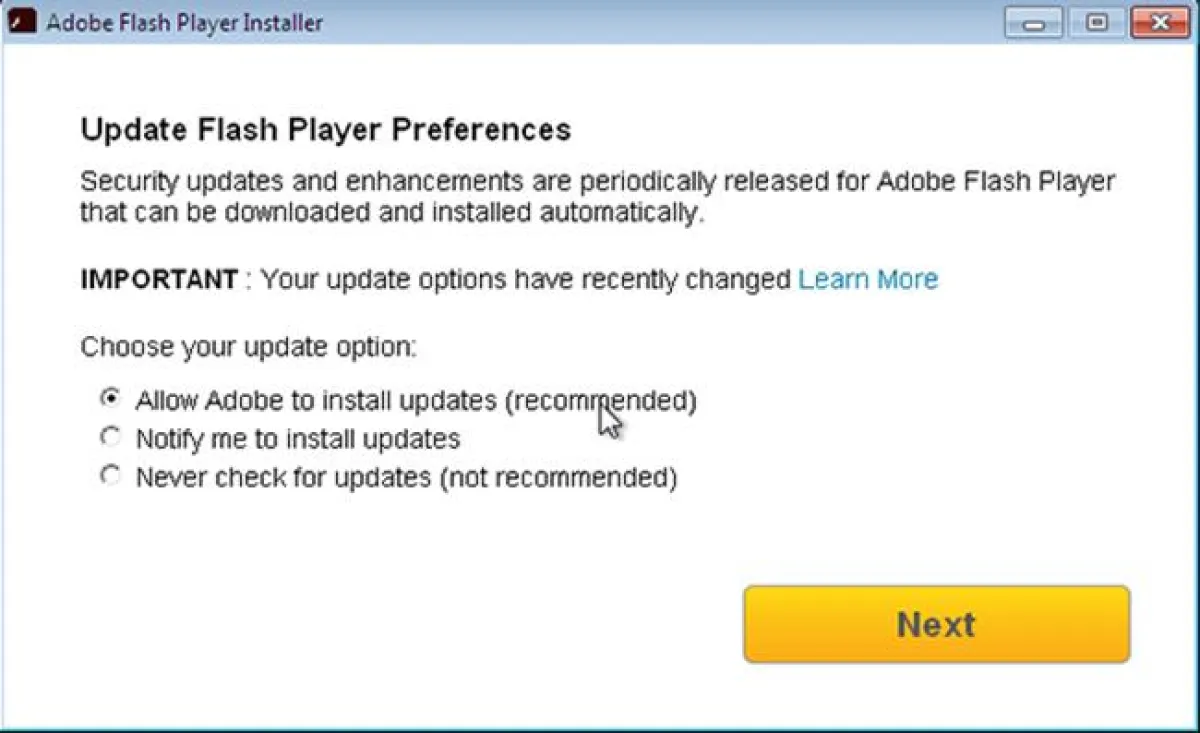The image size is (1200, 733).
Task: Click the 'Allow Adobe to install updates (recommended)' label
Action: point(415,400)
